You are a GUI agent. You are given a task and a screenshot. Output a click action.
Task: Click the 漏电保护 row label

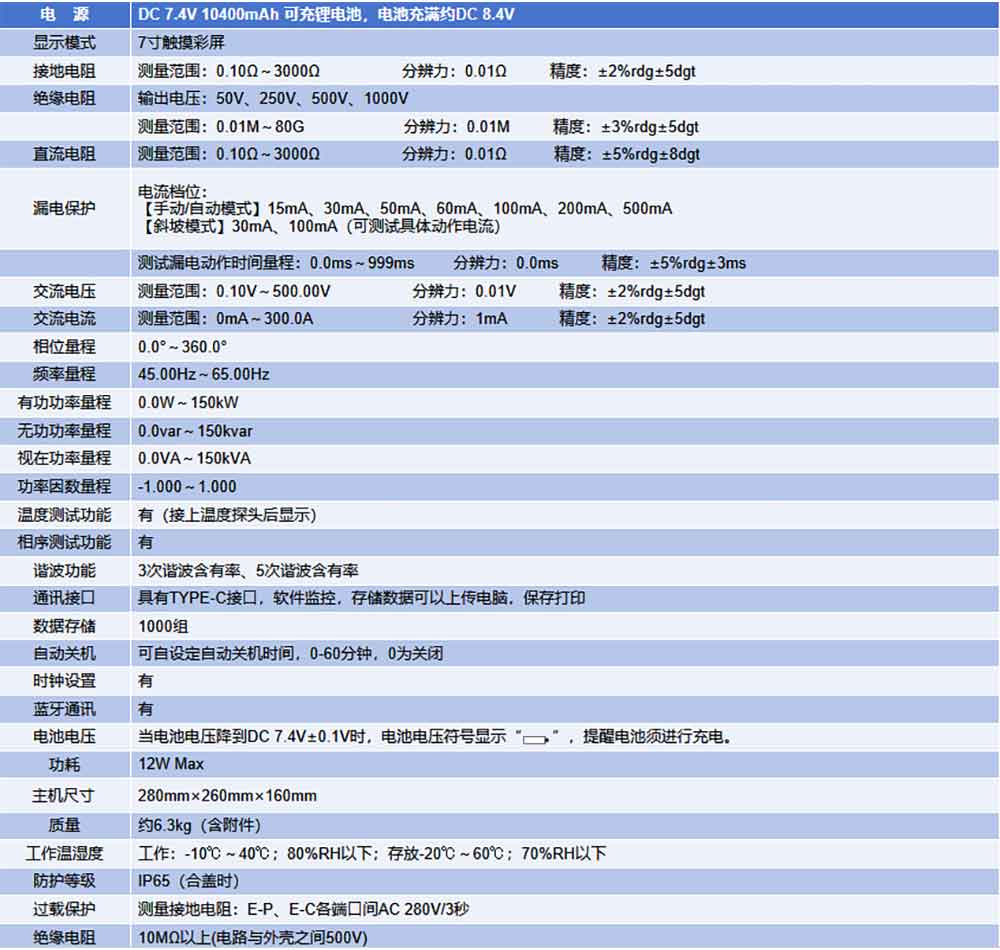click(x=64, y=208)
